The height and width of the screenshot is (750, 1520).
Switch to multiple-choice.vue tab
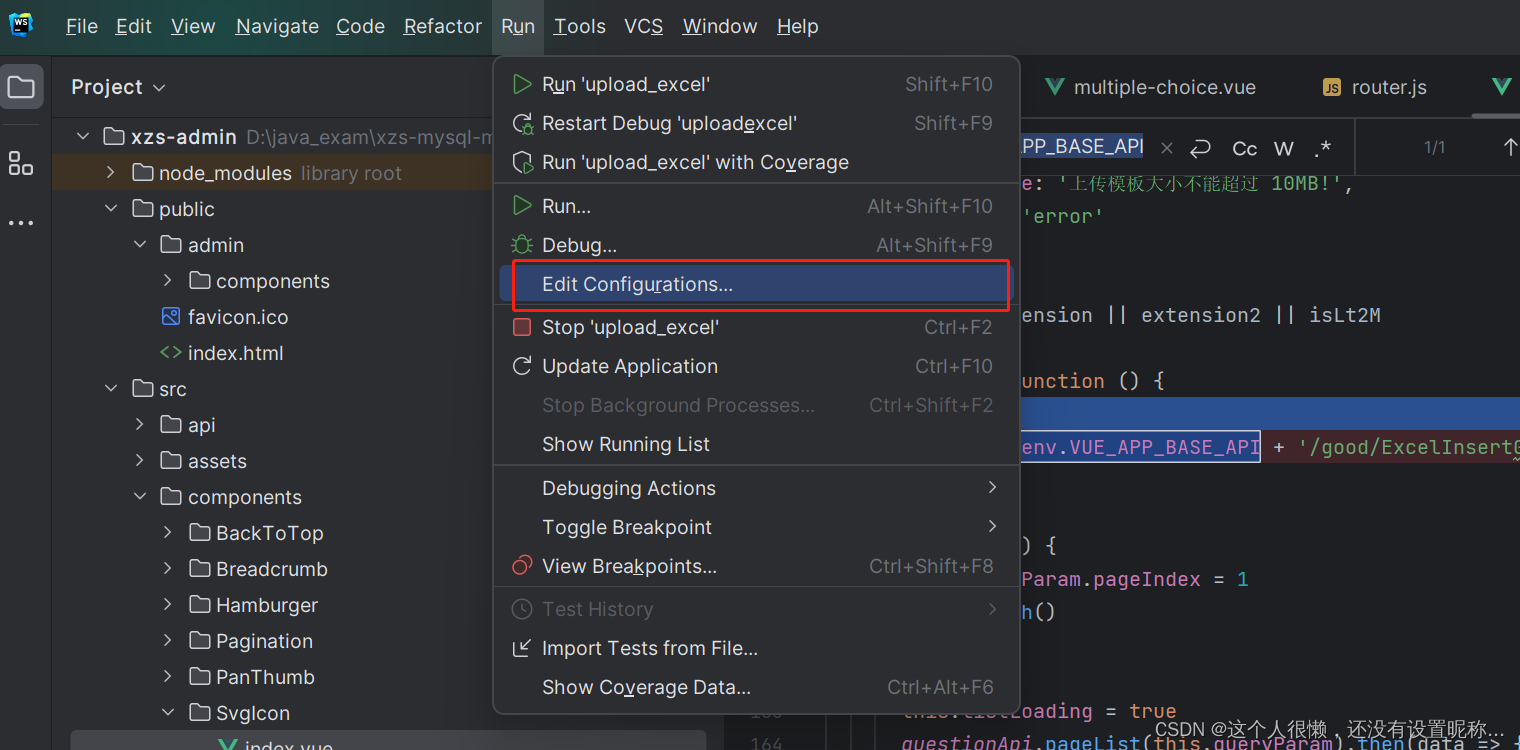(1150, 88)
